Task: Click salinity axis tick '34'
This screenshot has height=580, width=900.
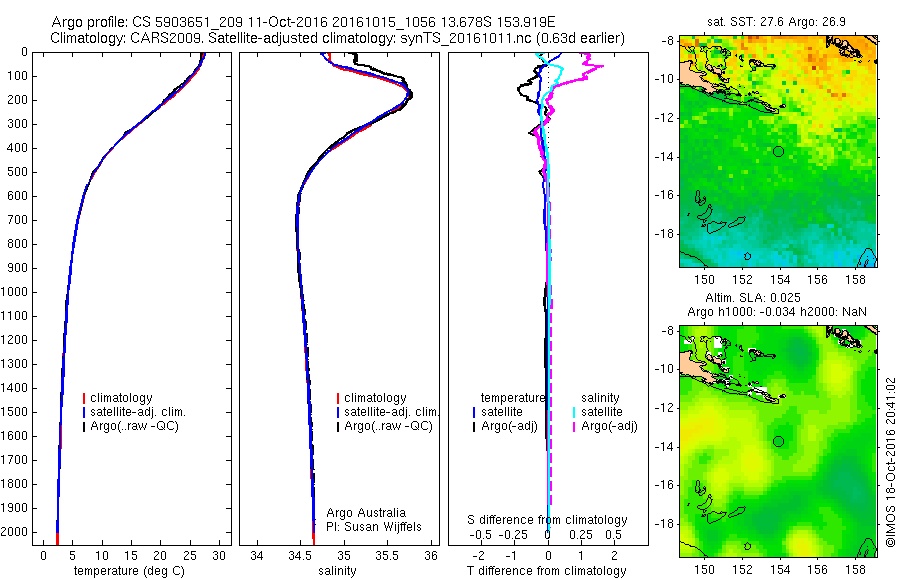Action: click(257, 555)
